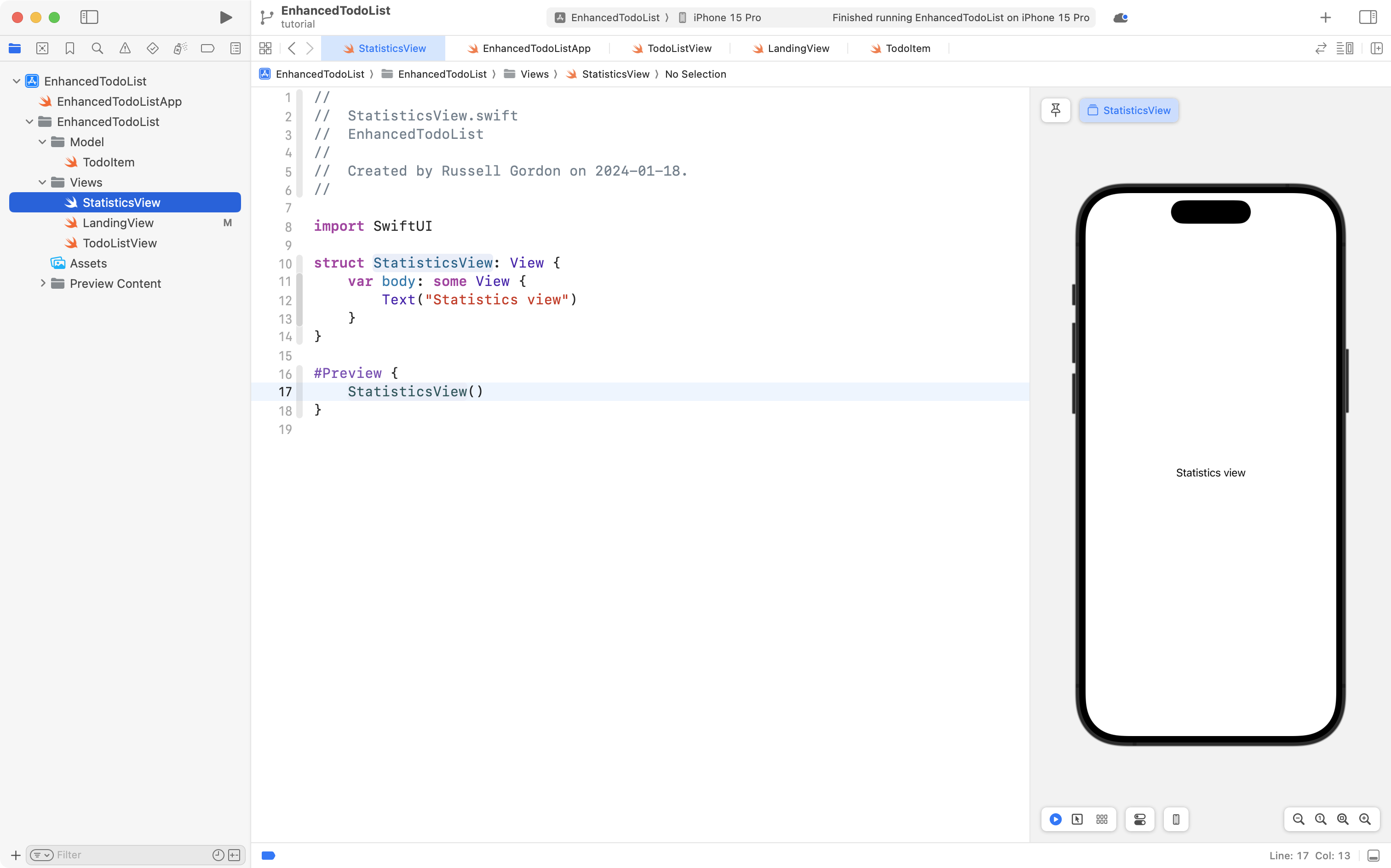1391x868 pixels.
Task: Open the EnhancedTodoListApp tab
Action: pos(536,48)
